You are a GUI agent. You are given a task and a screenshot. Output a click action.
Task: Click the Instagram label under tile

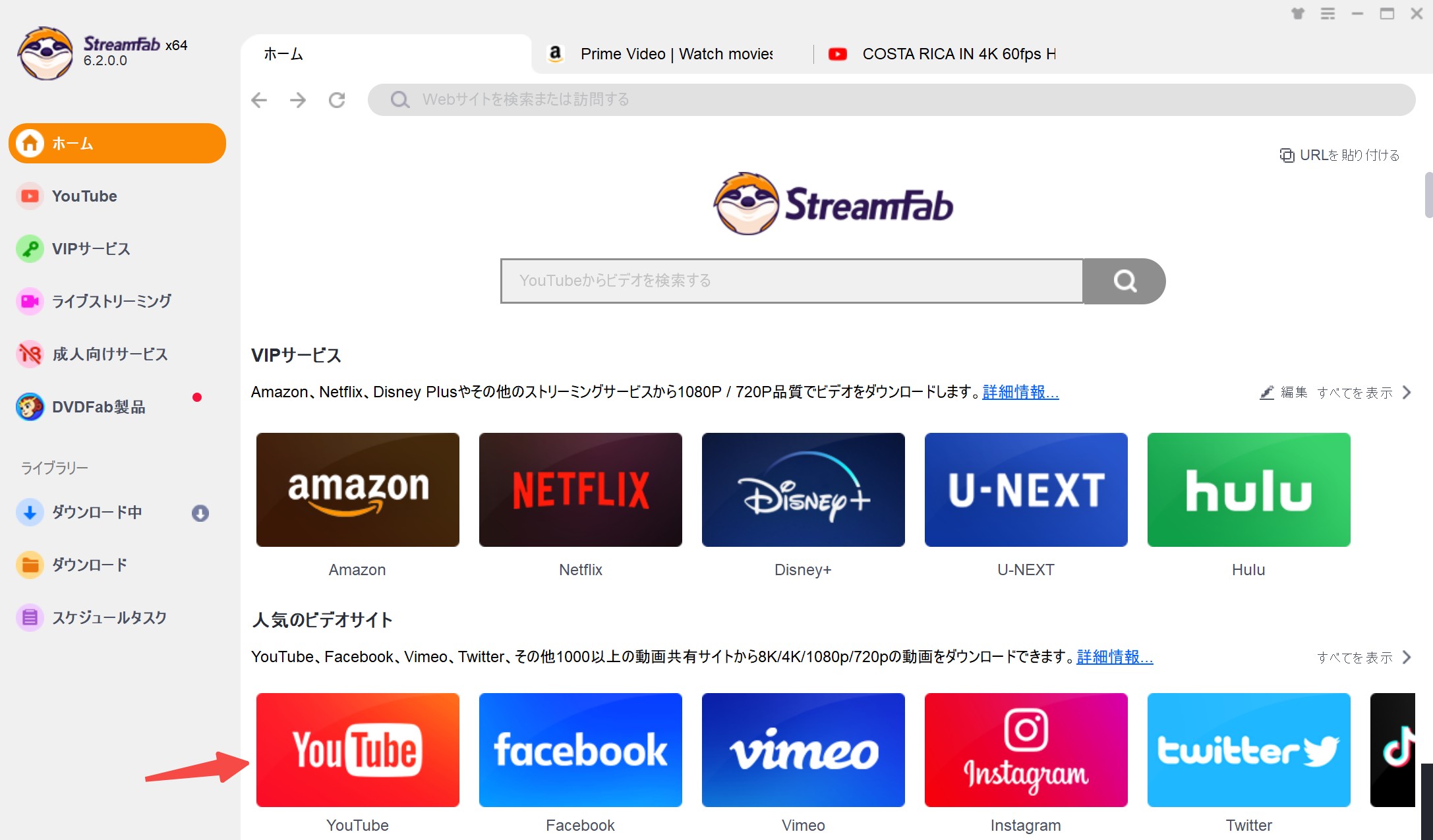tap(1026, 826)
